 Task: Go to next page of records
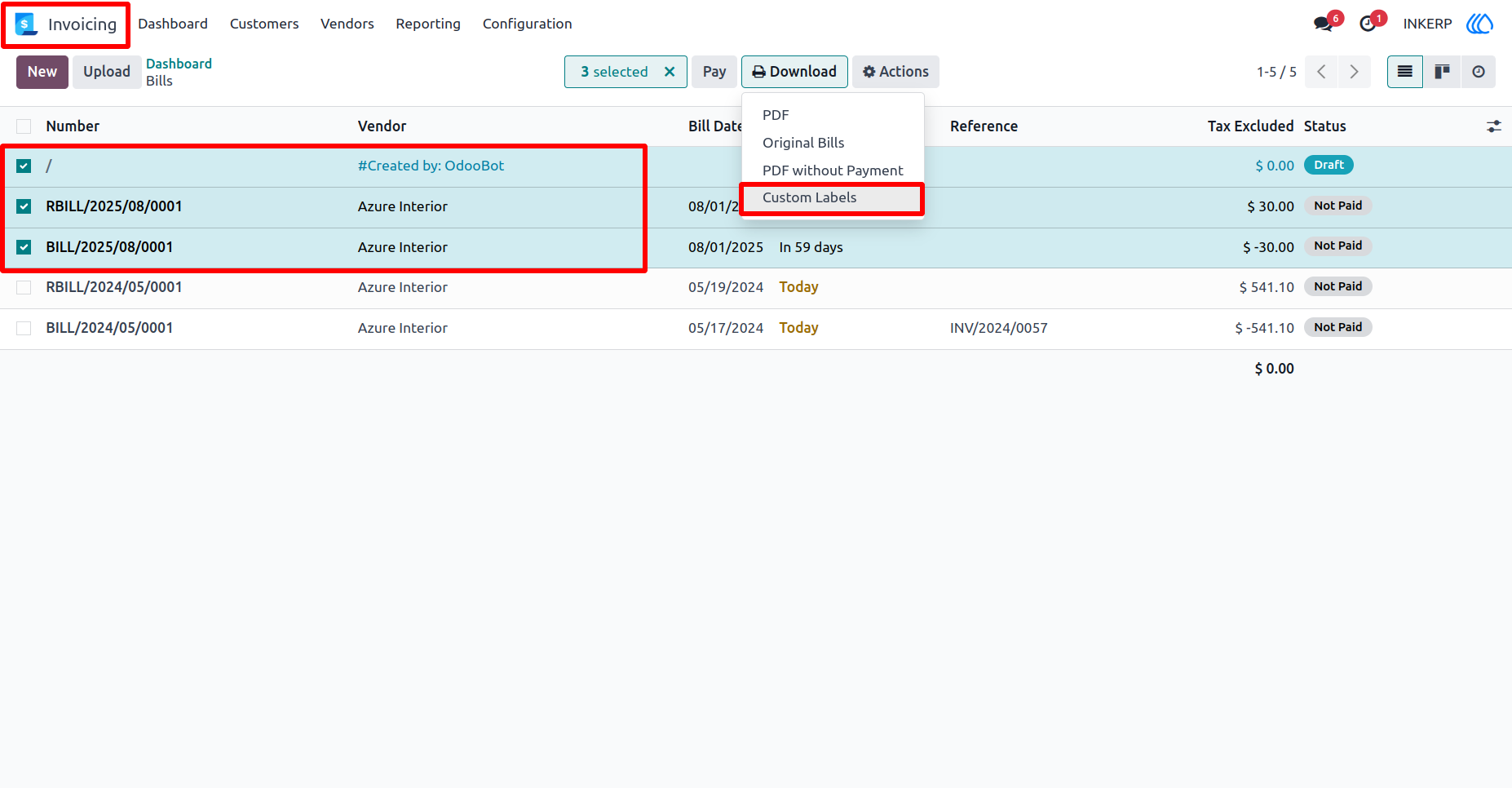(x=1355, y=72)
